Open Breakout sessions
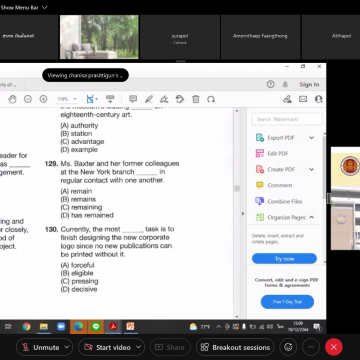This screenshot has width=360, height=360. click(x=235, y=347)
